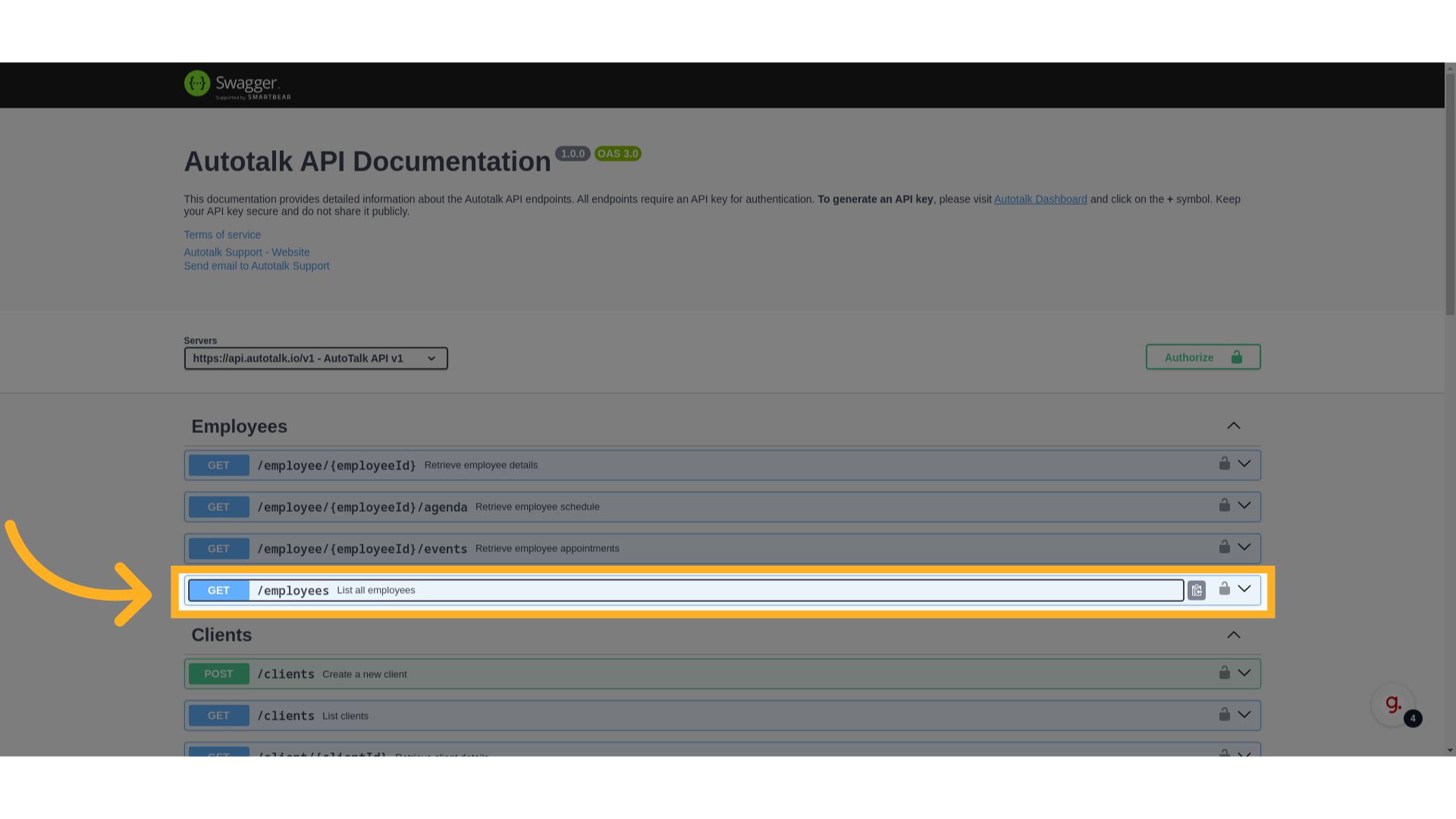1456x819 pixels.
Task: Click GET badge on List clients row
Action: pyautogui.click(x=218, y=716)
